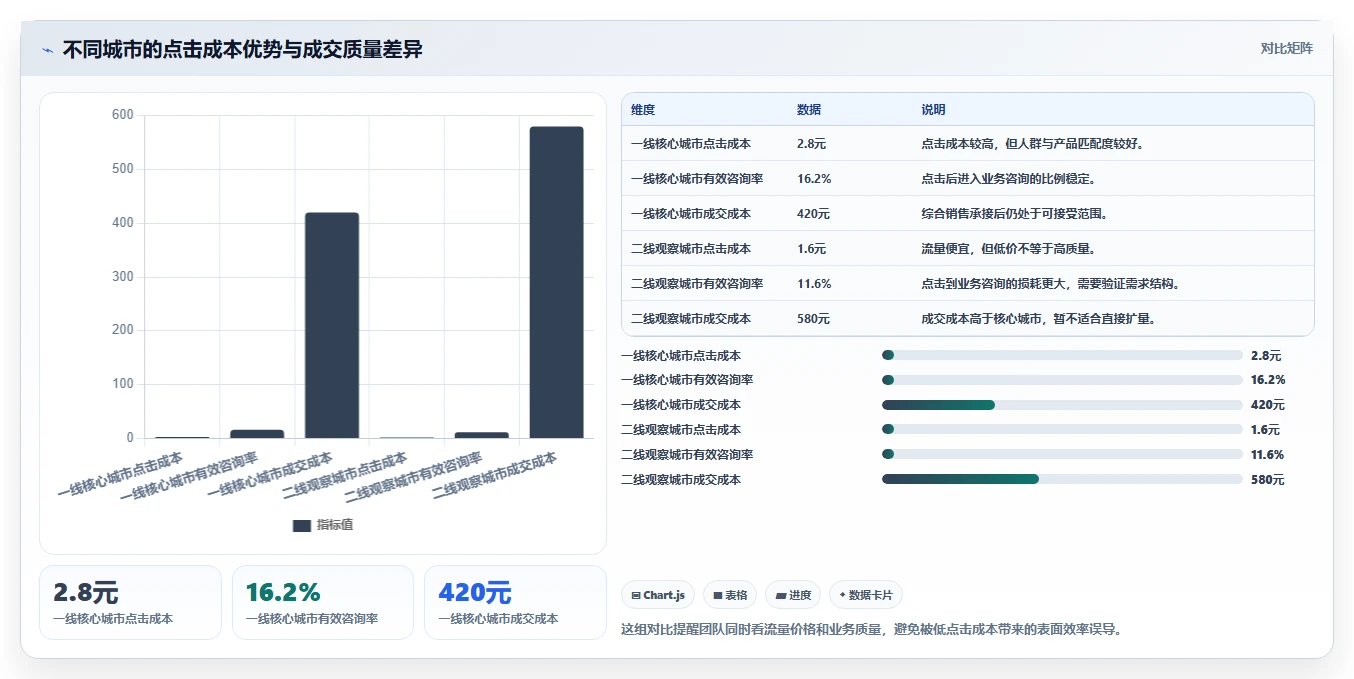Screen dimensions: 1354x679
Task: Click the 16.2% data card
Action: 323,602
